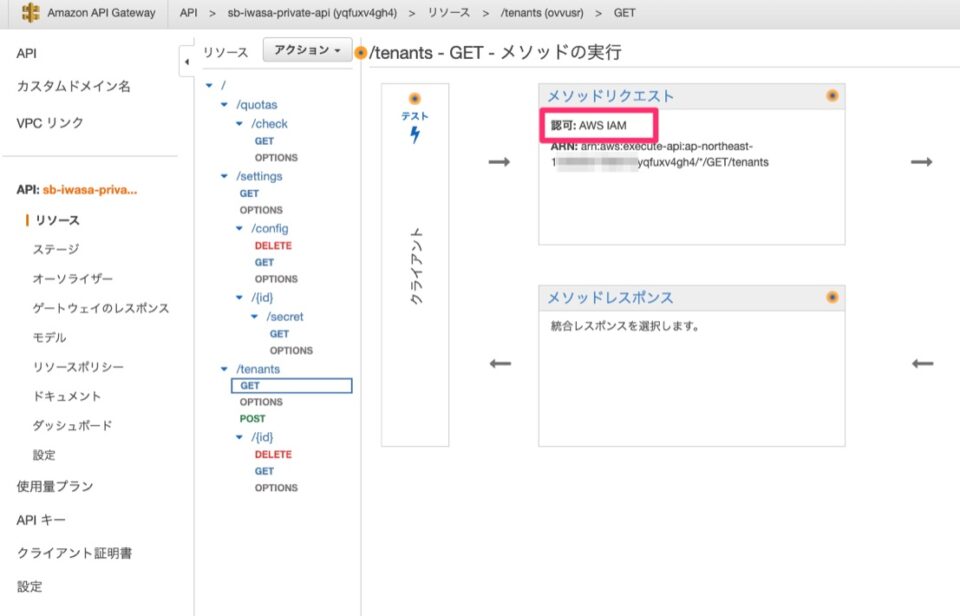This screenshot has width=960, height=616.
Task: Open the アクション dropdown
Action: 307,48
